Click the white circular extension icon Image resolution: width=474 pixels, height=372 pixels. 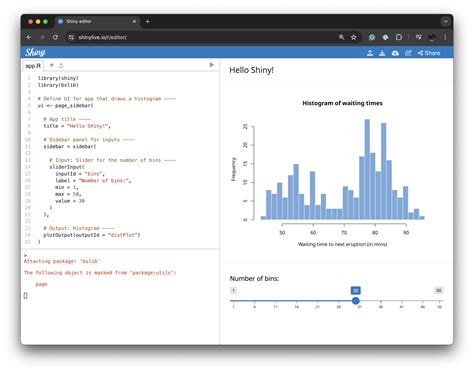pos(385,37)
